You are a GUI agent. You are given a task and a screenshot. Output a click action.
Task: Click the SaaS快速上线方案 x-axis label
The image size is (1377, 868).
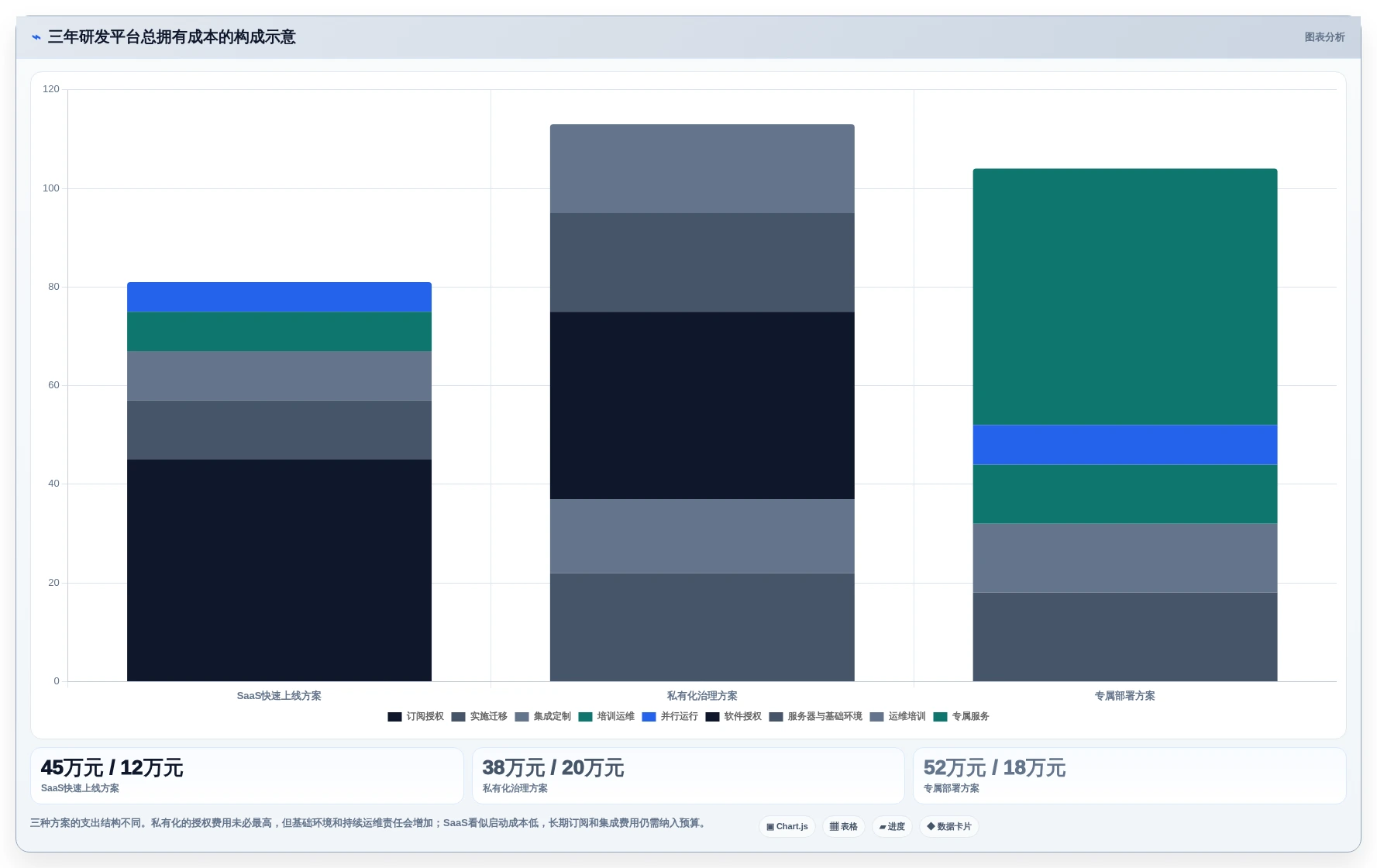click(279, 696)
